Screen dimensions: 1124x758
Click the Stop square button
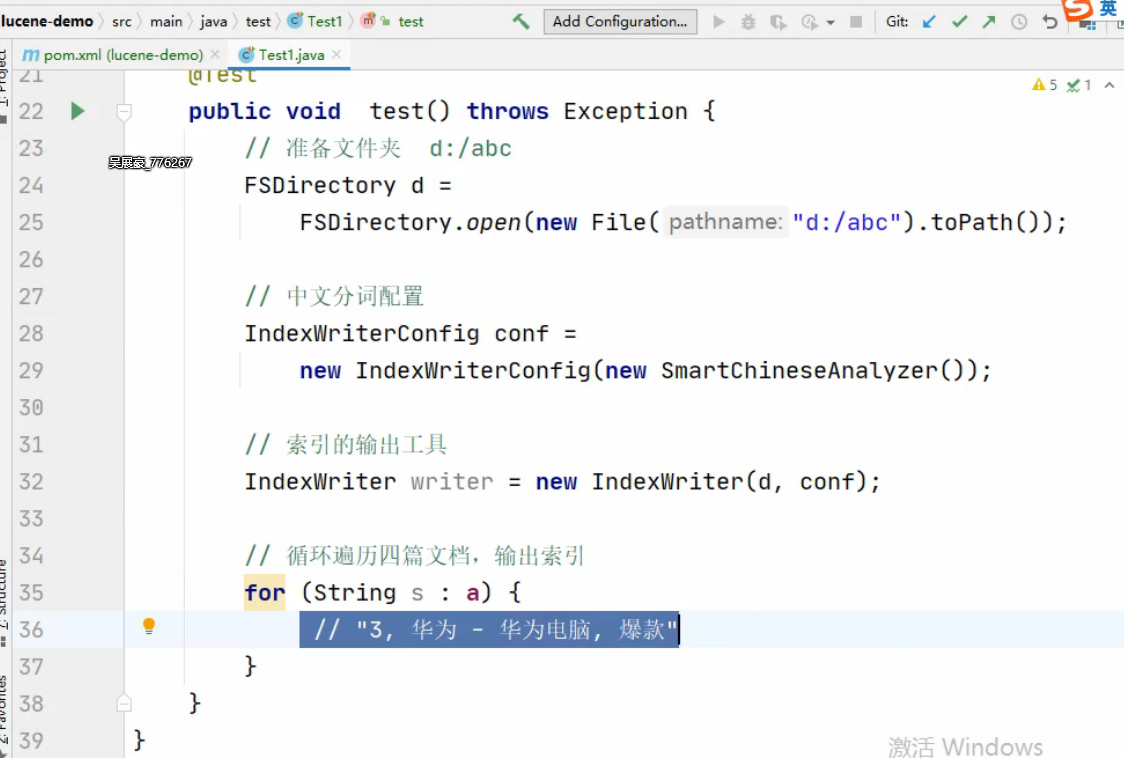(x=856, y=22)
